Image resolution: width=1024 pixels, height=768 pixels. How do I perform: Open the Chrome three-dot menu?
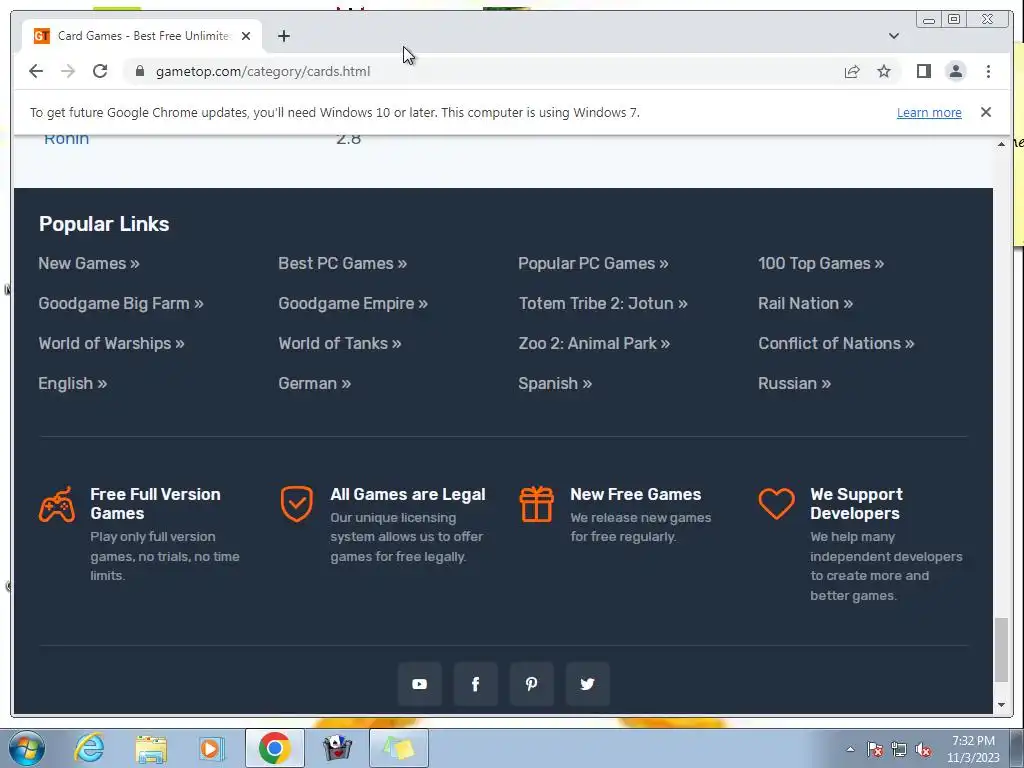point(988,71)
